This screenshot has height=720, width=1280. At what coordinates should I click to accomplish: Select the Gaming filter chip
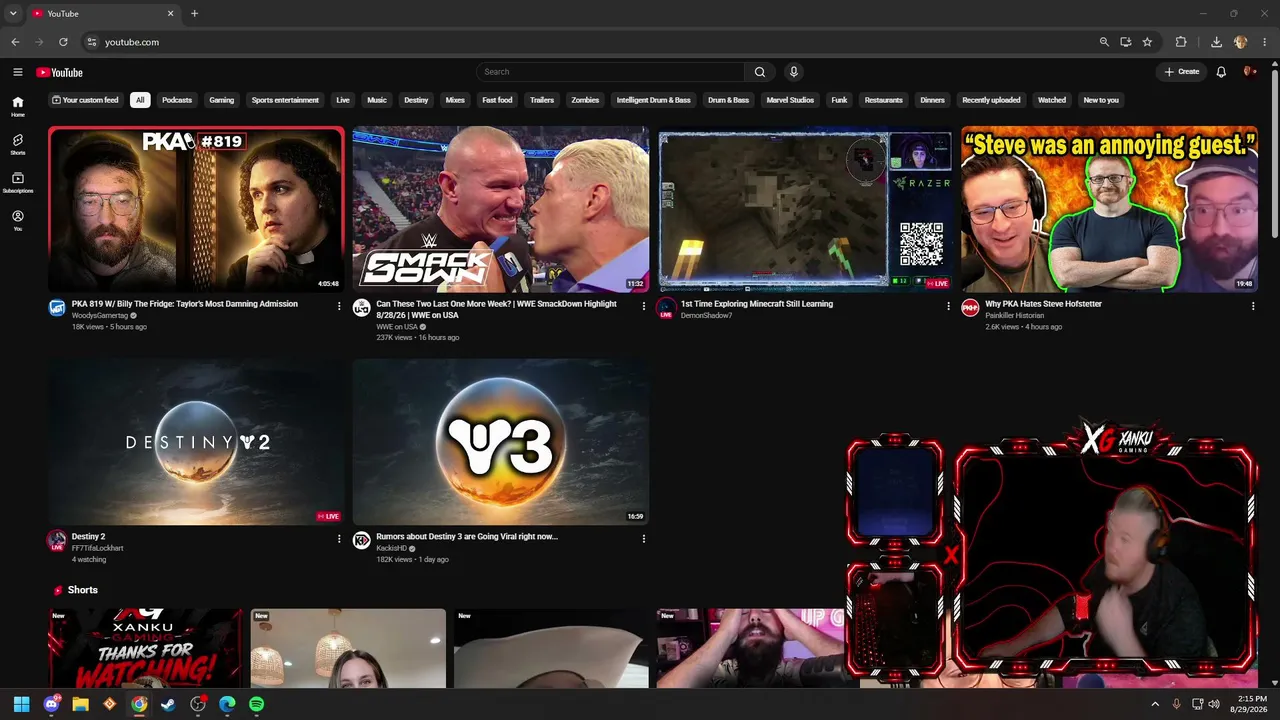pos(222,100)
